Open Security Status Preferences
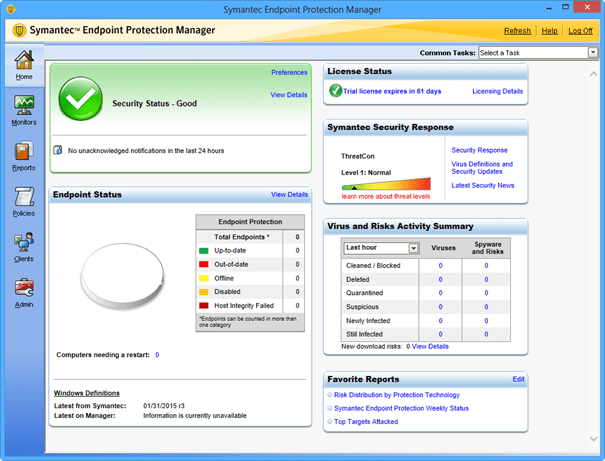Screen dimensions: 605x461 click(289, 72)
